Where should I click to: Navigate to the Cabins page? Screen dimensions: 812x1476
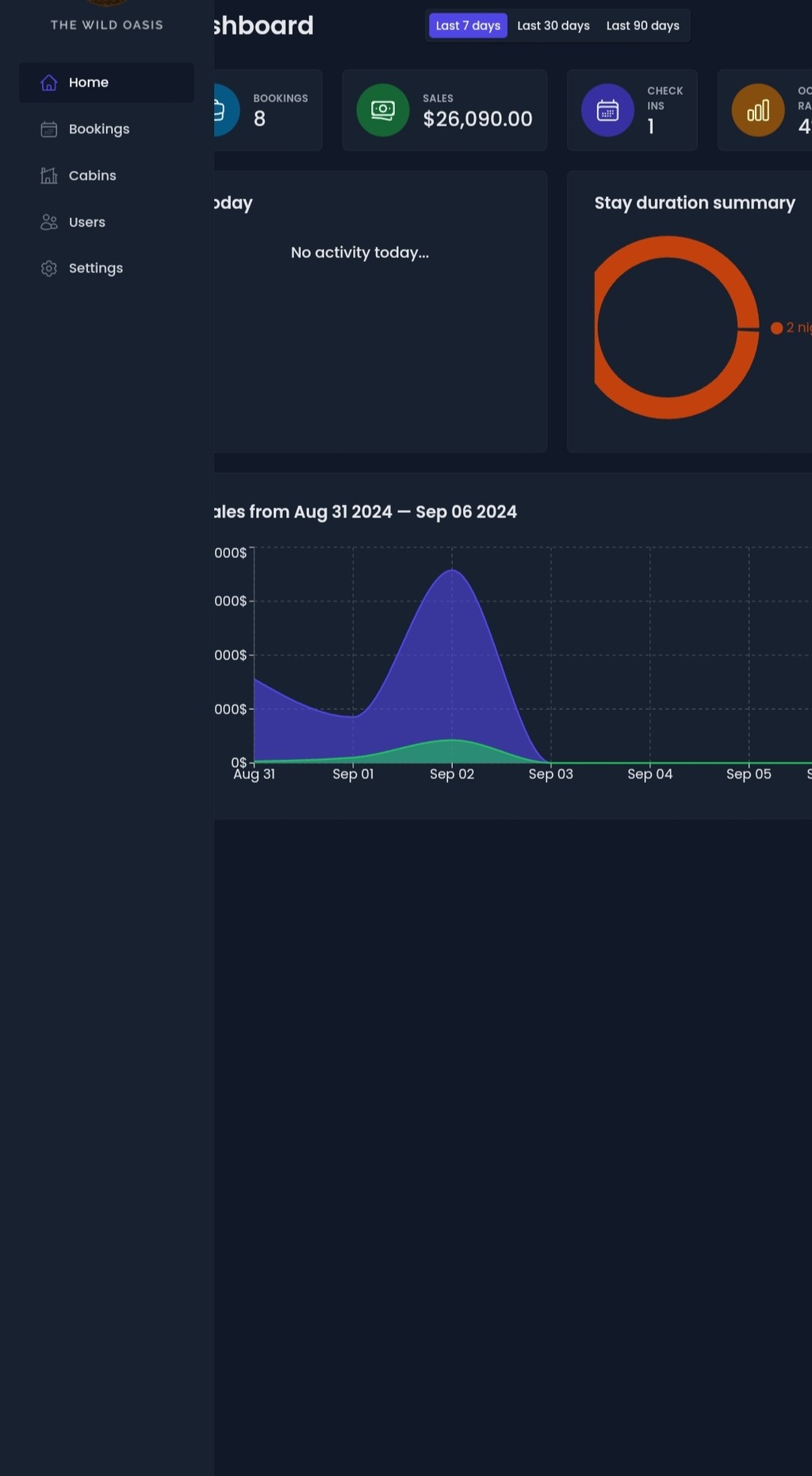click(x=106, y=175)
